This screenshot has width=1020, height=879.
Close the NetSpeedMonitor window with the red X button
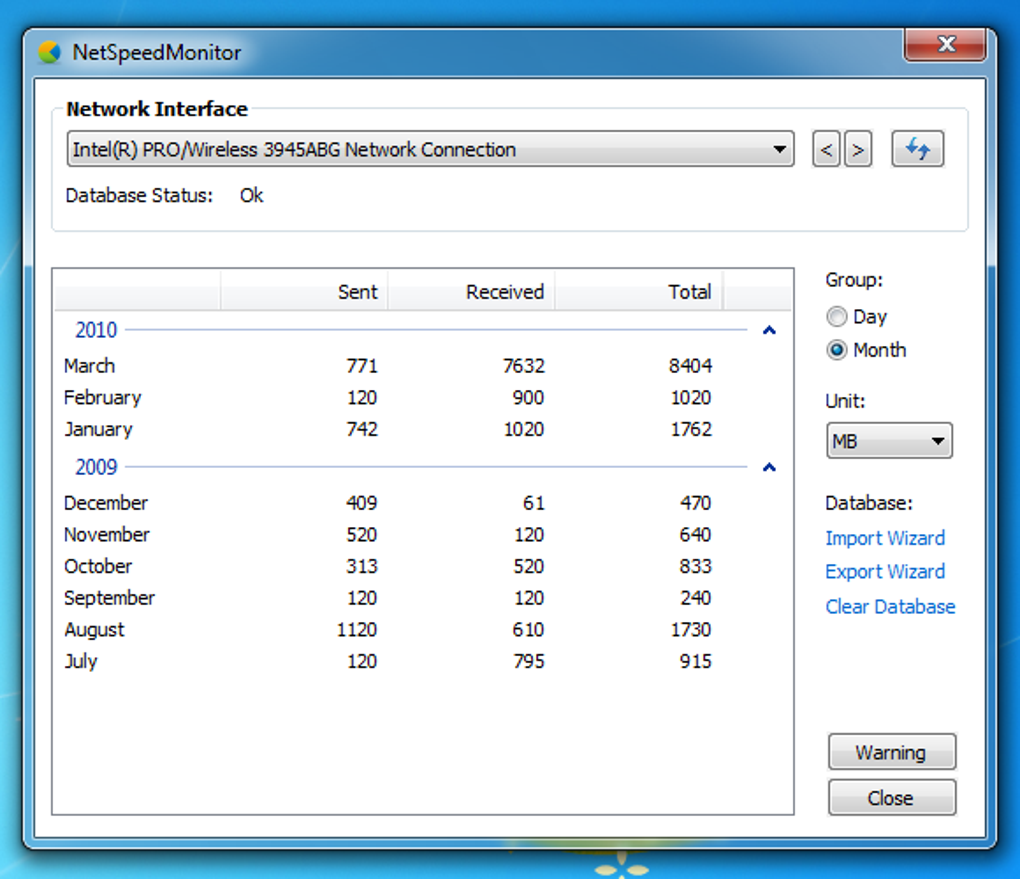[x=945, y=44]
